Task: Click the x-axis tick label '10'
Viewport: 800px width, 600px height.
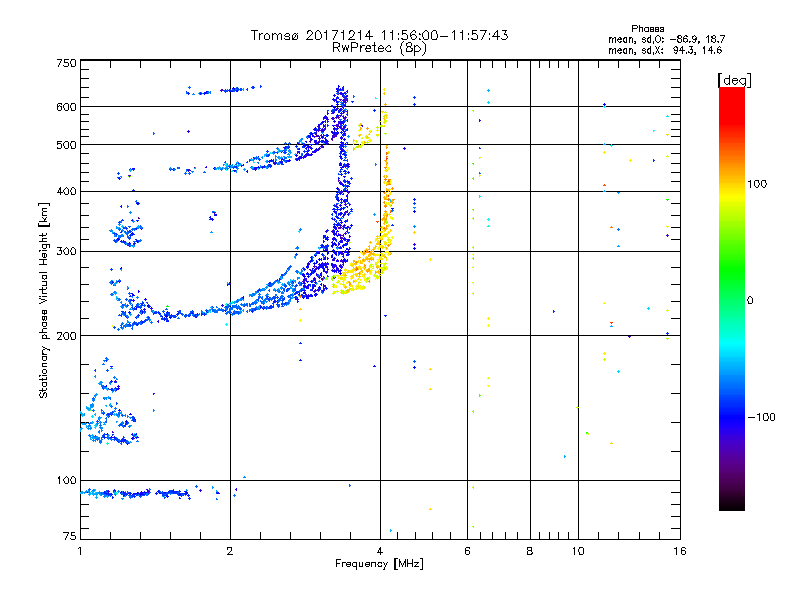Action: (578, 551)
